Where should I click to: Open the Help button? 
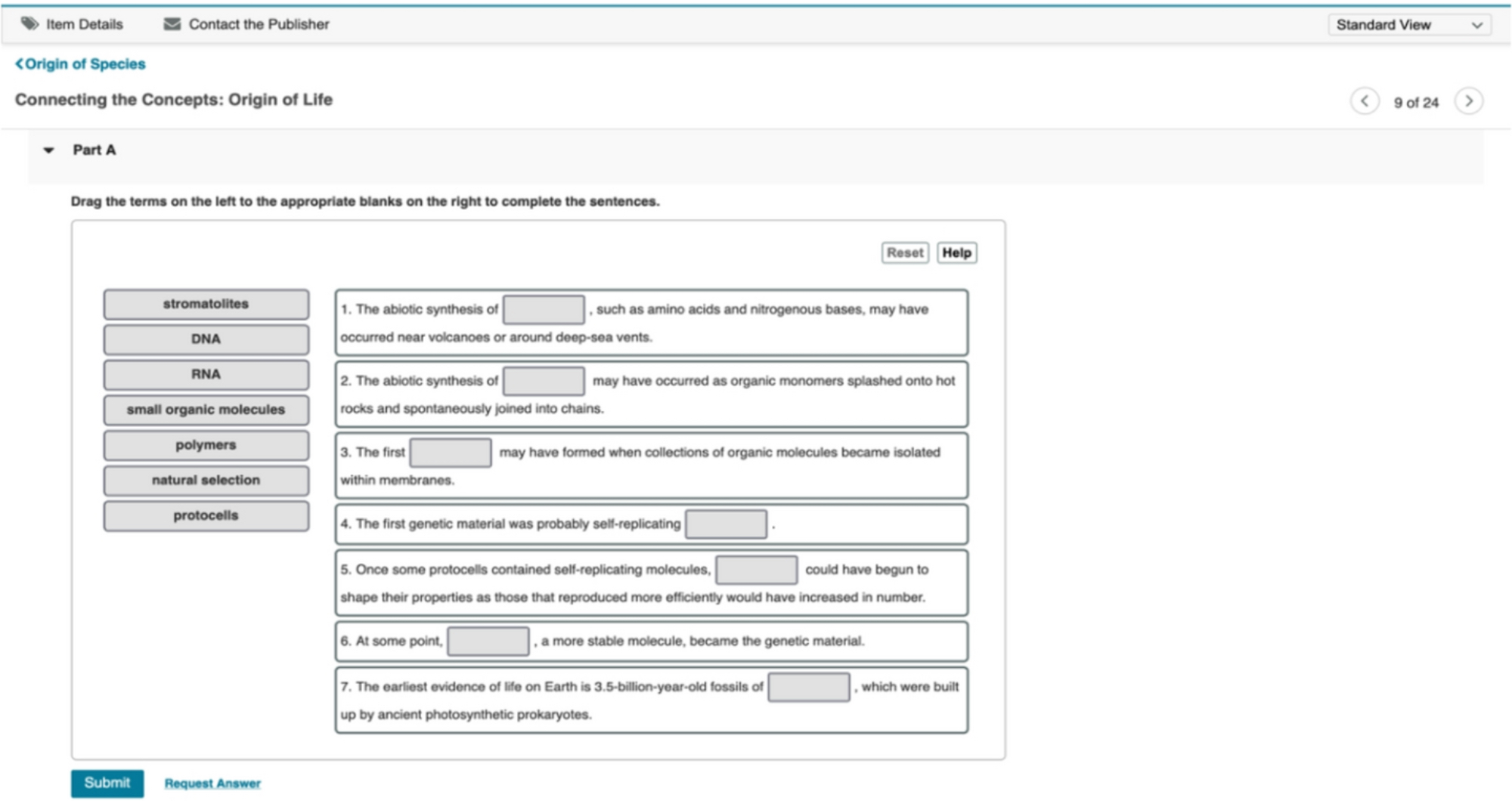tap(956, 252)
